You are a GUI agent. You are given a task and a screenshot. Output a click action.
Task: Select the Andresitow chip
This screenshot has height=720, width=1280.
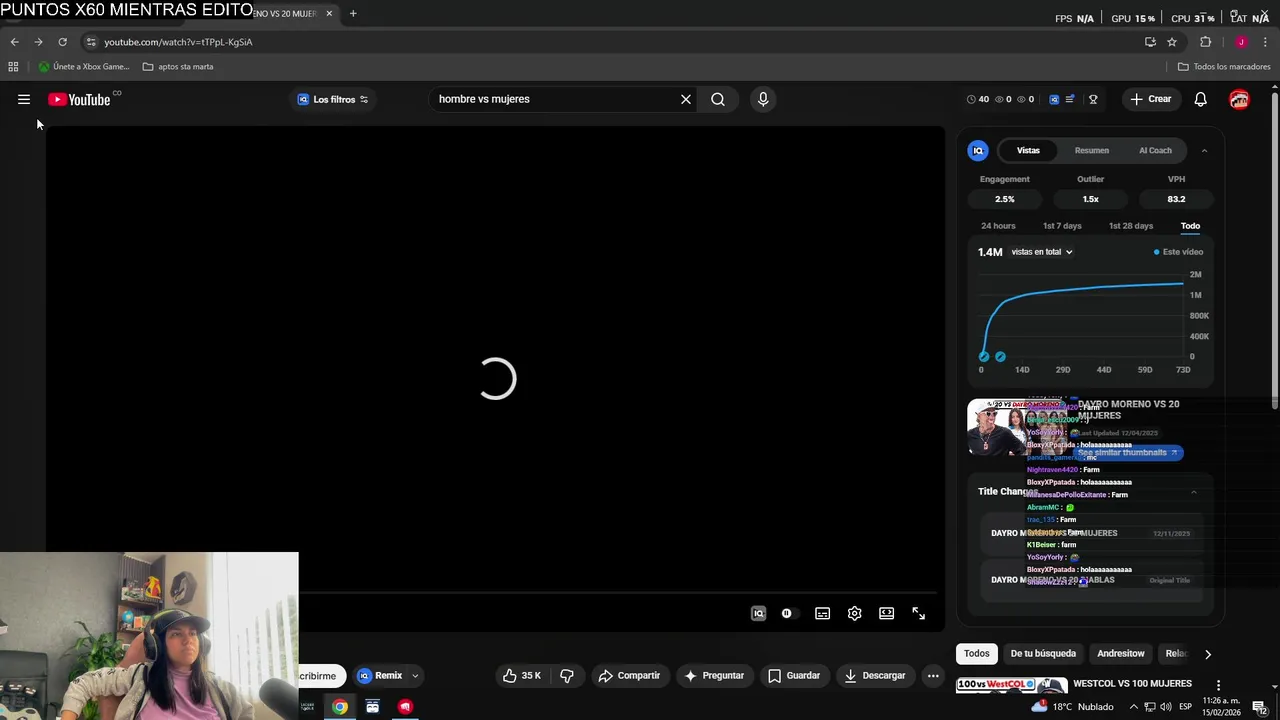click(x=1120, y=654)
